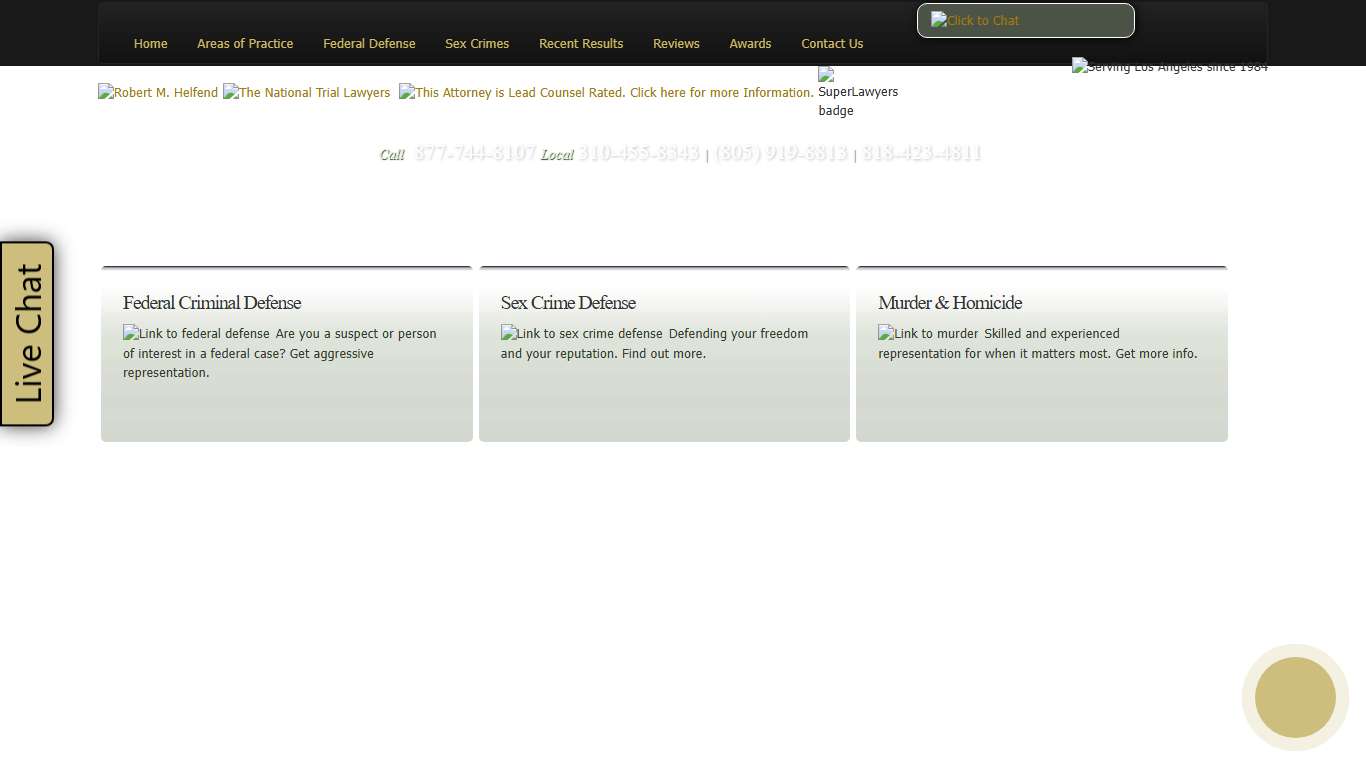Viewport: 1366px width, 768px height.
Task: Open the Areas of Practice menu
Action: [245, 43]
